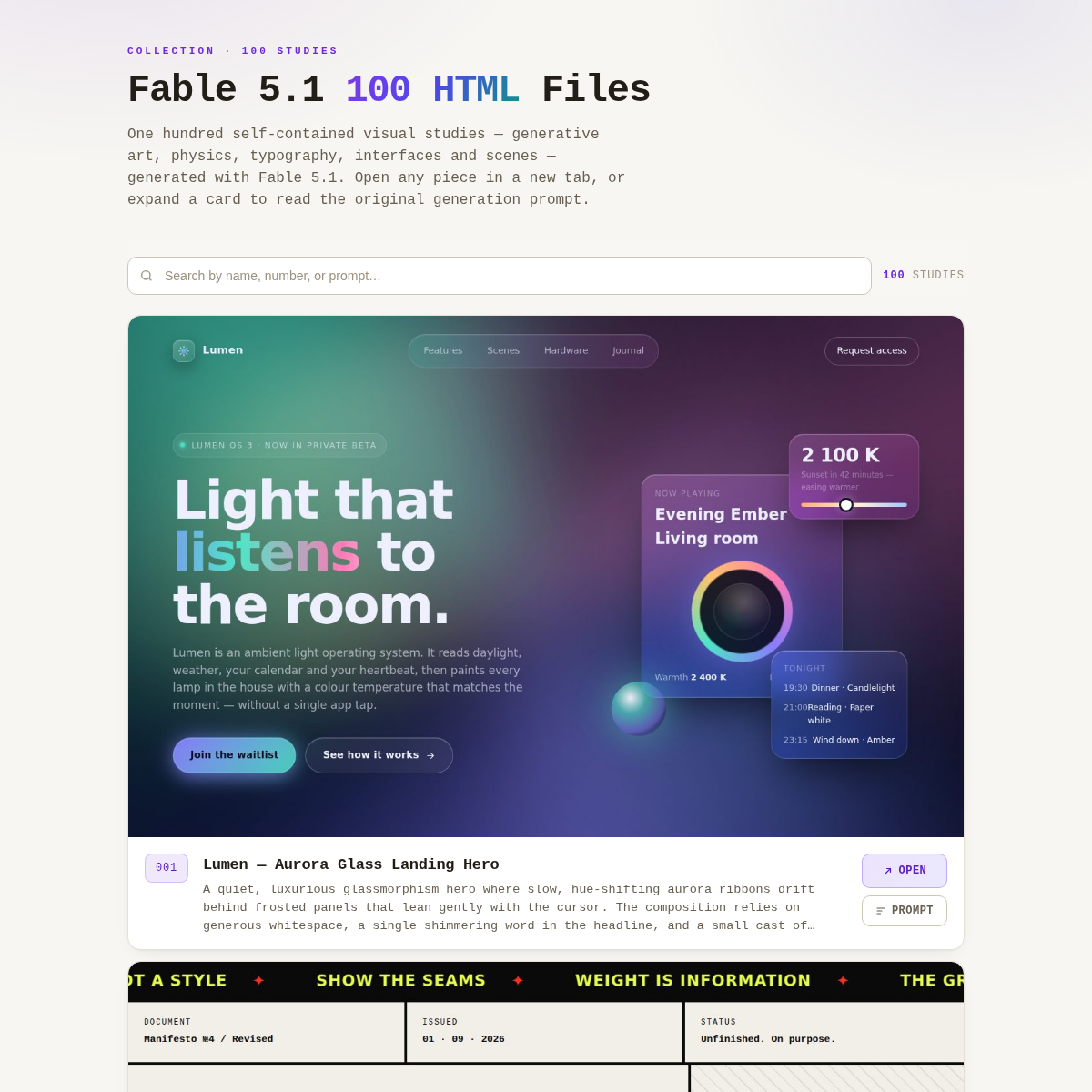Click the Unfinished. On purpose. status text

click(768, 1039)
